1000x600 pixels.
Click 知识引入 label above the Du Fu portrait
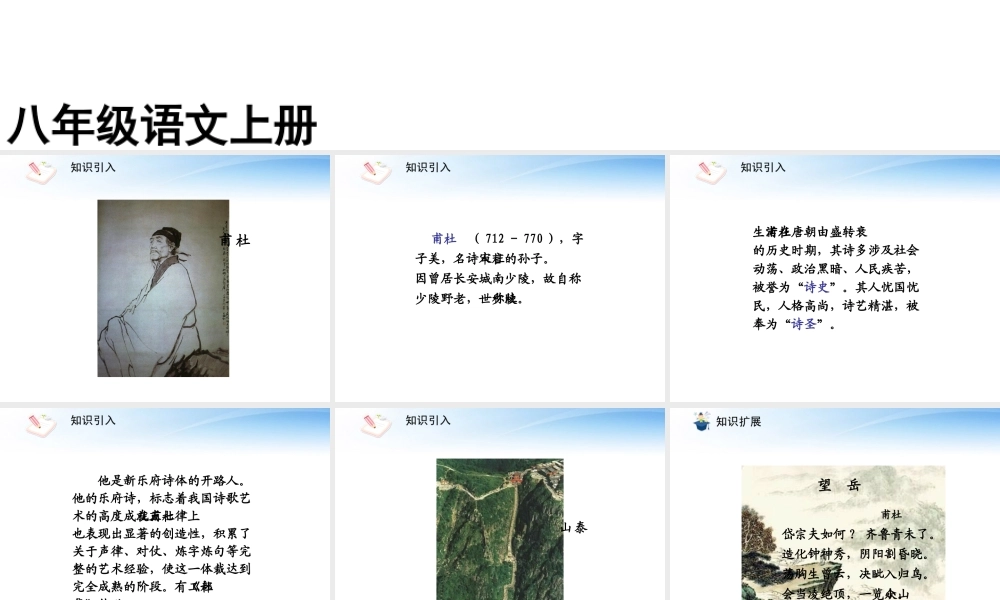coord(93,168)
